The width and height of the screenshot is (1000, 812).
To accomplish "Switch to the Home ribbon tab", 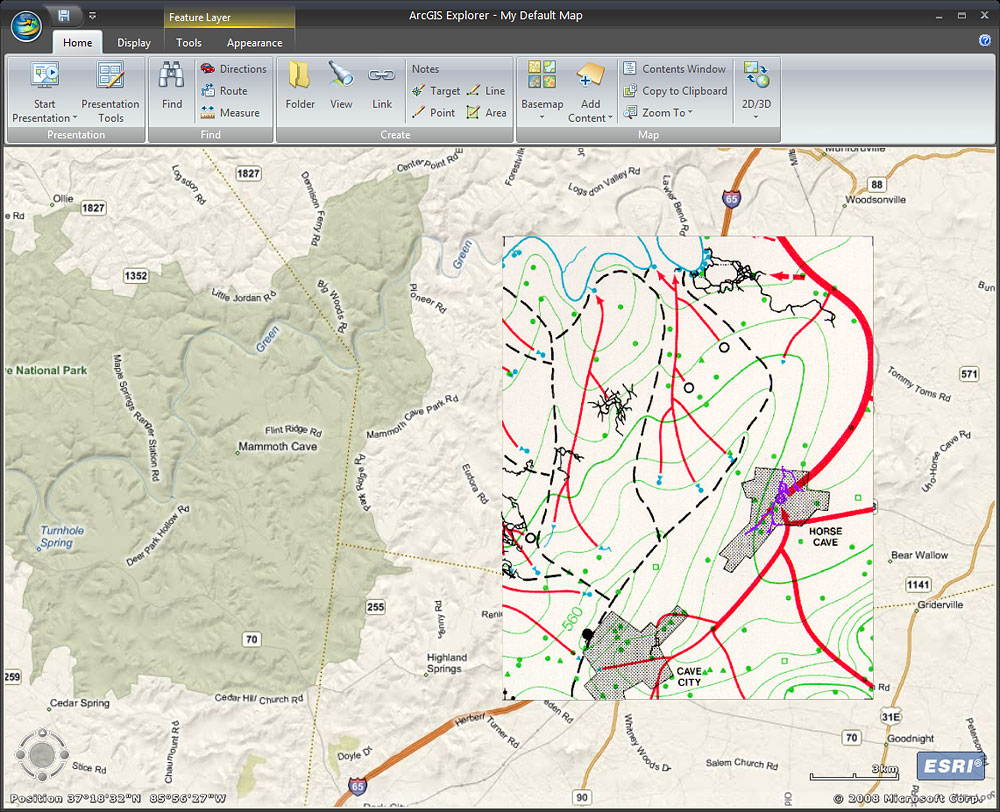I will pyautogui.click(x=77, y=43).
